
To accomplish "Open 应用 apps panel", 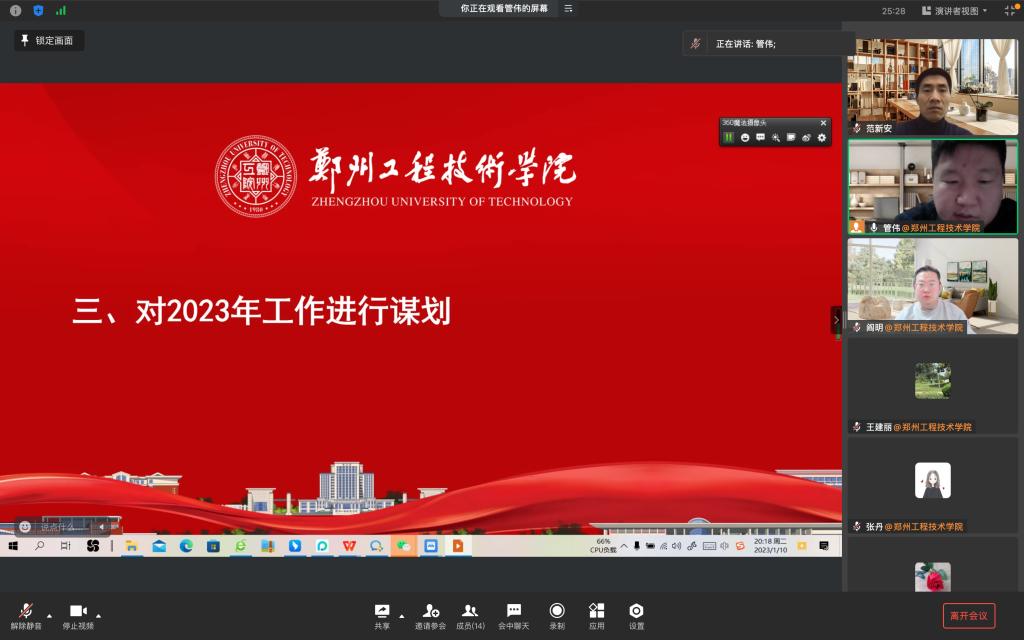I will pos(596,616).
